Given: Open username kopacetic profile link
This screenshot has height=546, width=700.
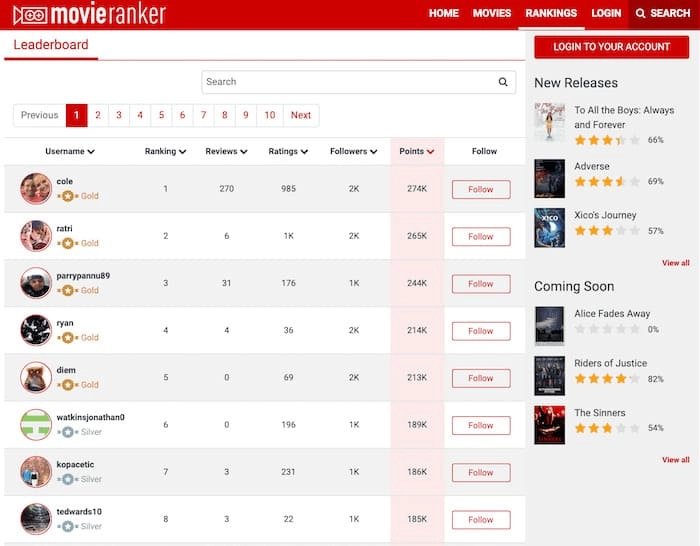Looking at the screenshot, I should pos(75,464).
